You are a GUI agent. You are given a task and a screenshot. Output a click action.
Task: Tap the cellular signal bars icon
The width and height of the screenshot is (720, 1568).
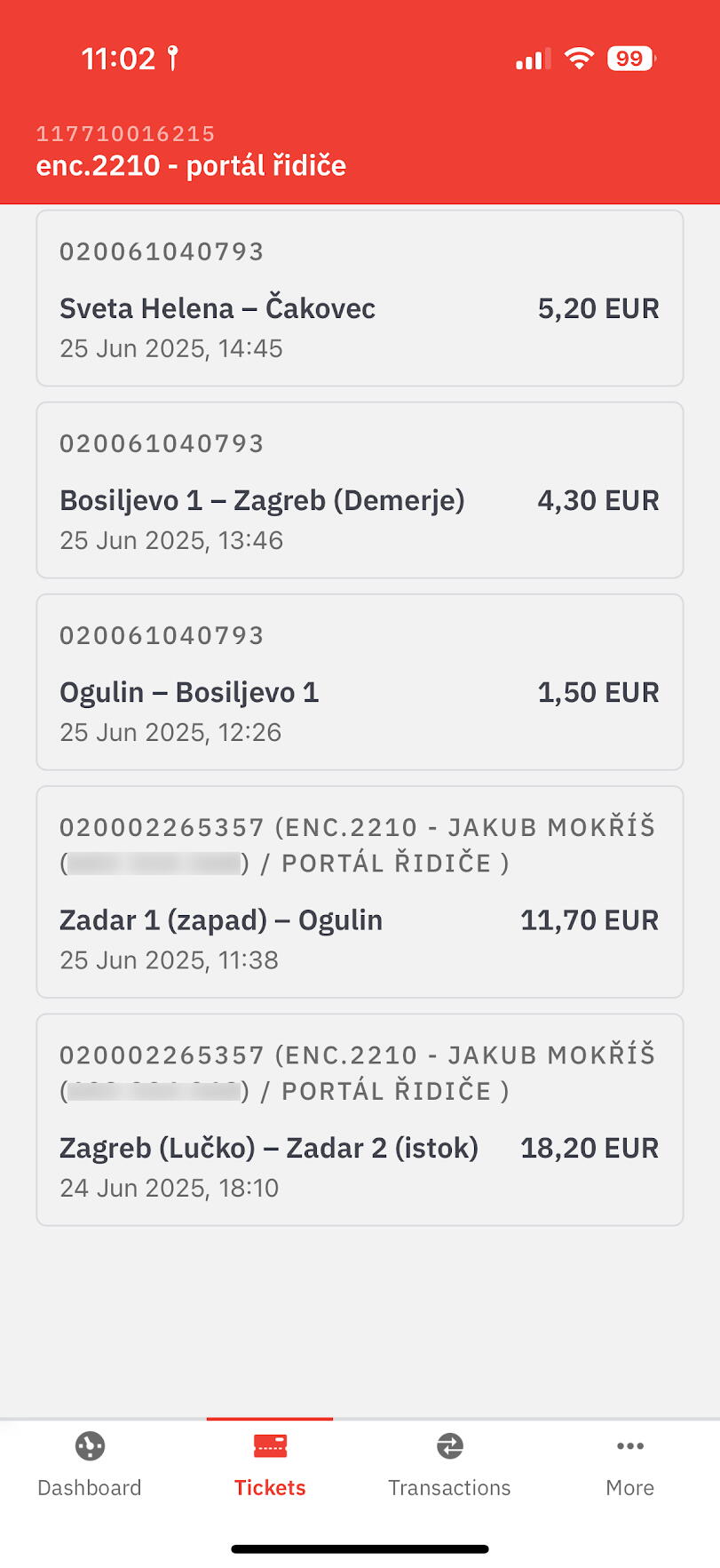pyautogui.click(x=533, y=59)
